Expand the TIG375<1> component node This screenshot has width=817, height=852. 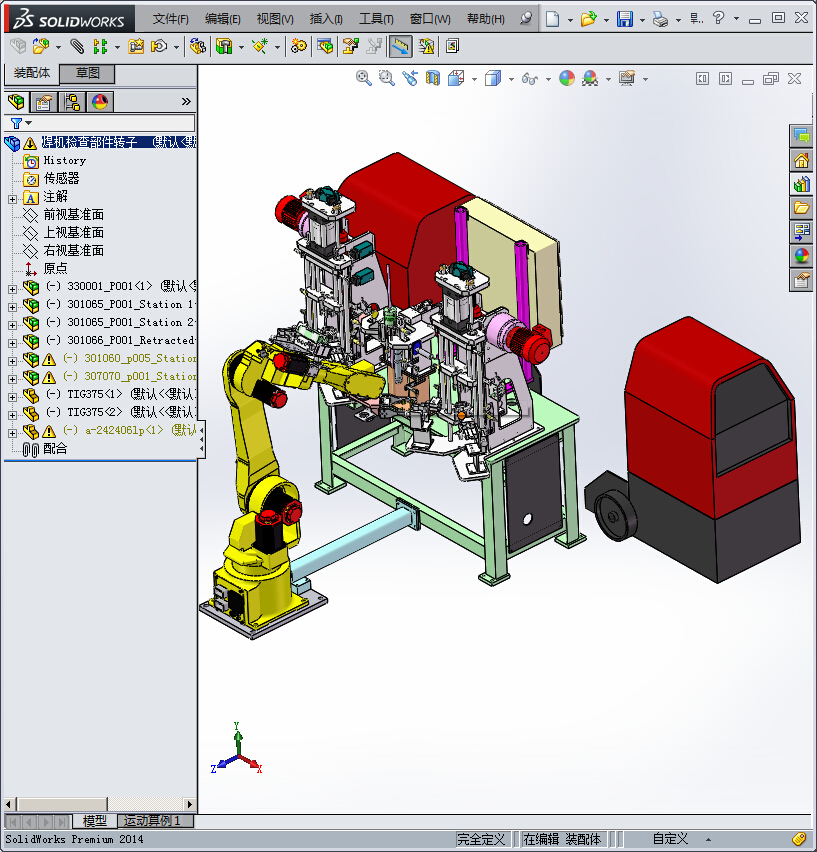[12, 397]
